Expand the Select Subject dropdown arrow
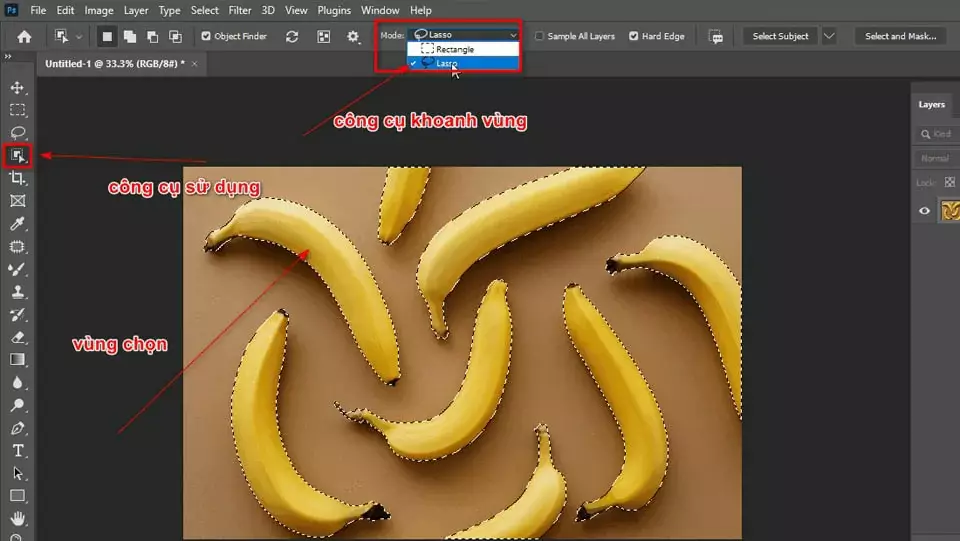This screenshot has height=541, width=960. [x=829, y=36]
